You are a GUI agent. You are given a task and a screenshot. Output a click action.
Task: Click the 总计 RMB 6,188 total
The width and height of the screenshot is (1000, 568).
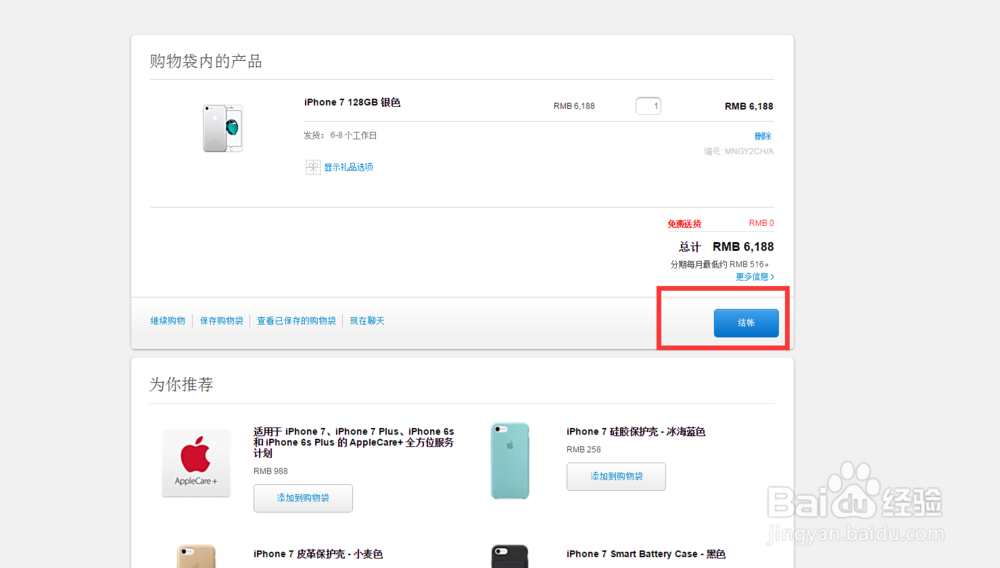pyautogui.click(x=726, y=247)
